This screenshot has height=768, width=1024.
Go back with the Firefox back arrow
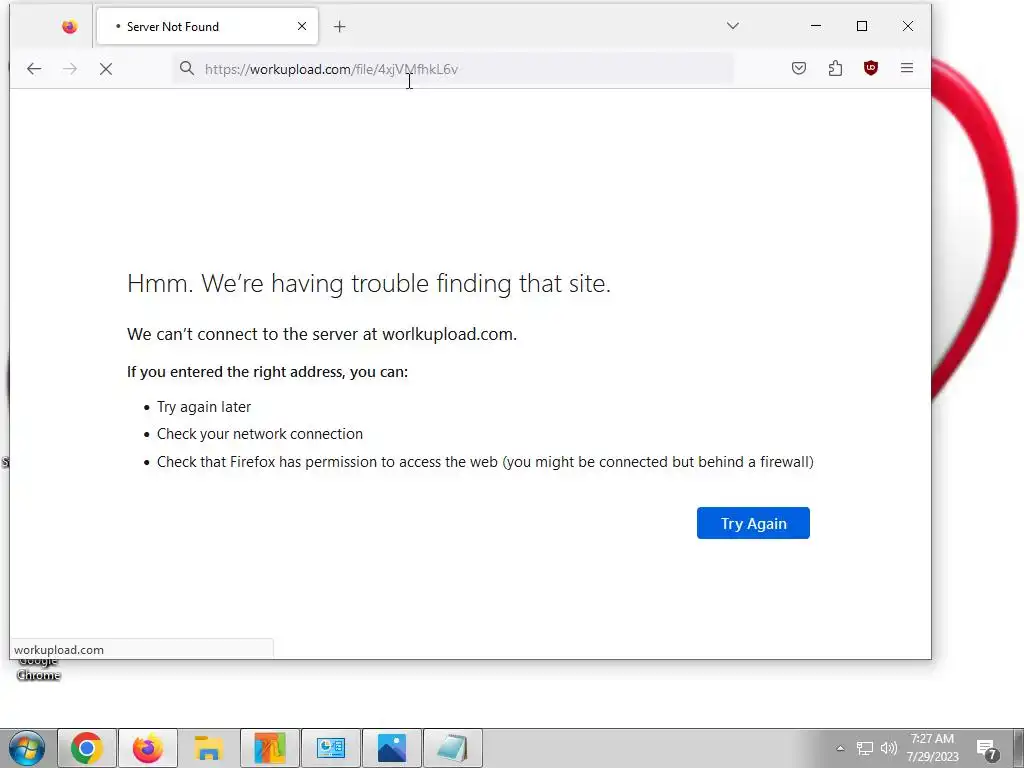[x=34, y=69]
